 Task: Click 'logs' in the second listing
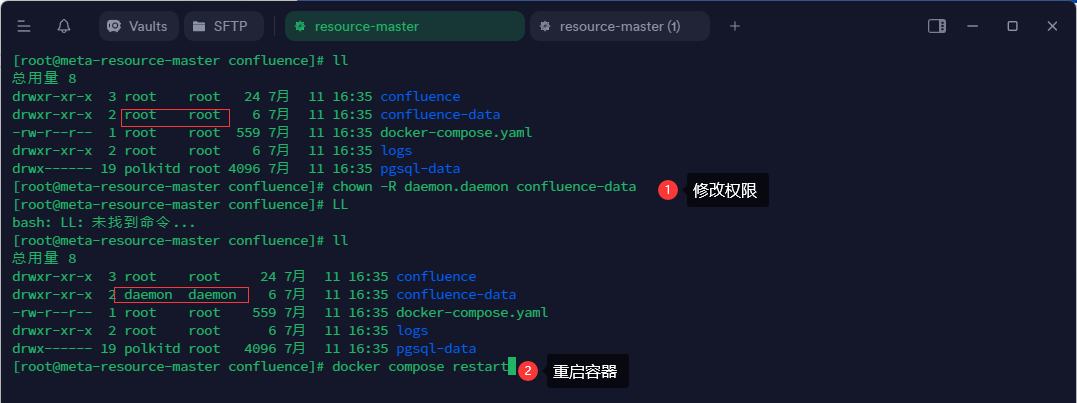click(x=412, y=331)
